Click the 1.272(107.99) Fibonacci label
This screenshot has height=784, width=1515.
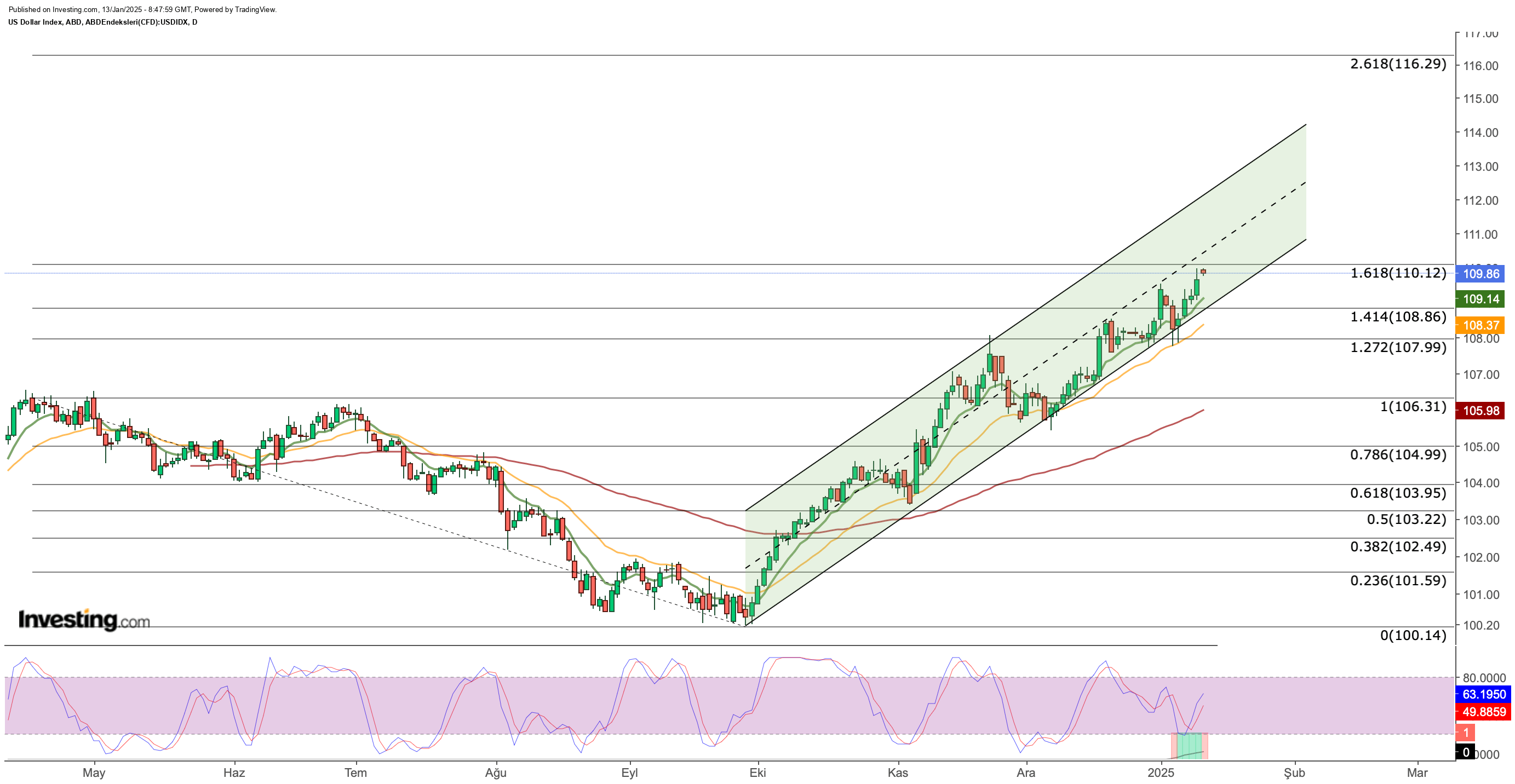tap(1398, 347)
